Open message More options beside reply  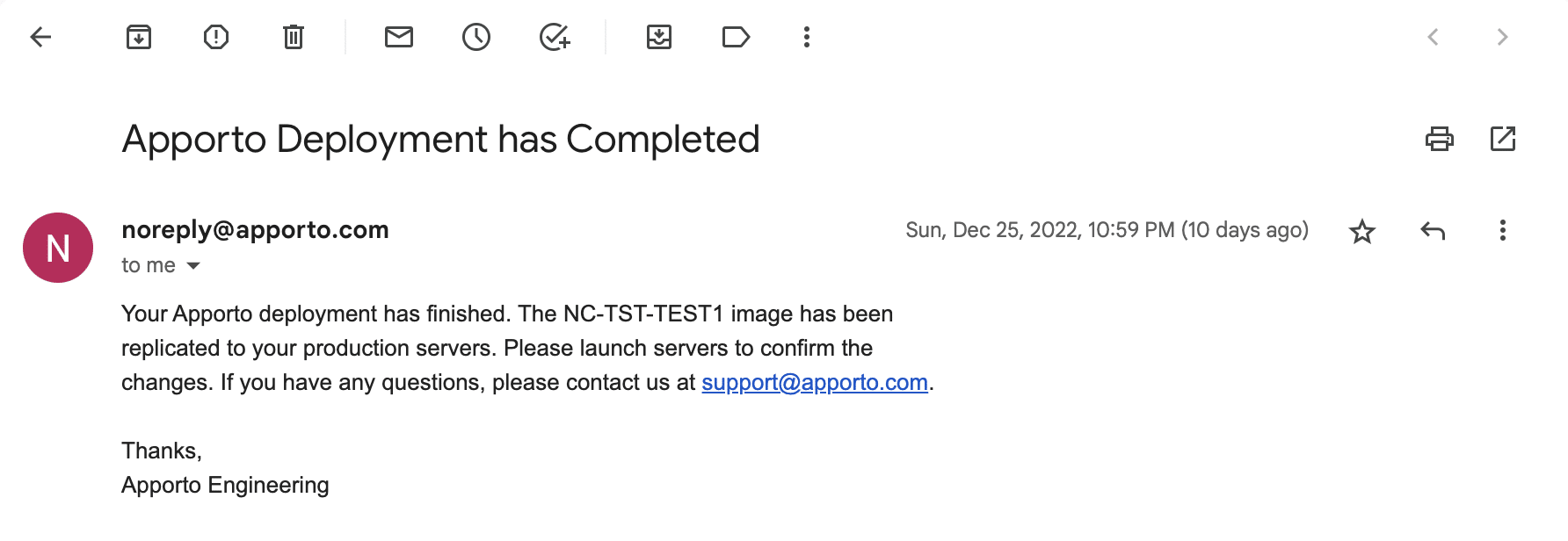[x=1503, y=231]
